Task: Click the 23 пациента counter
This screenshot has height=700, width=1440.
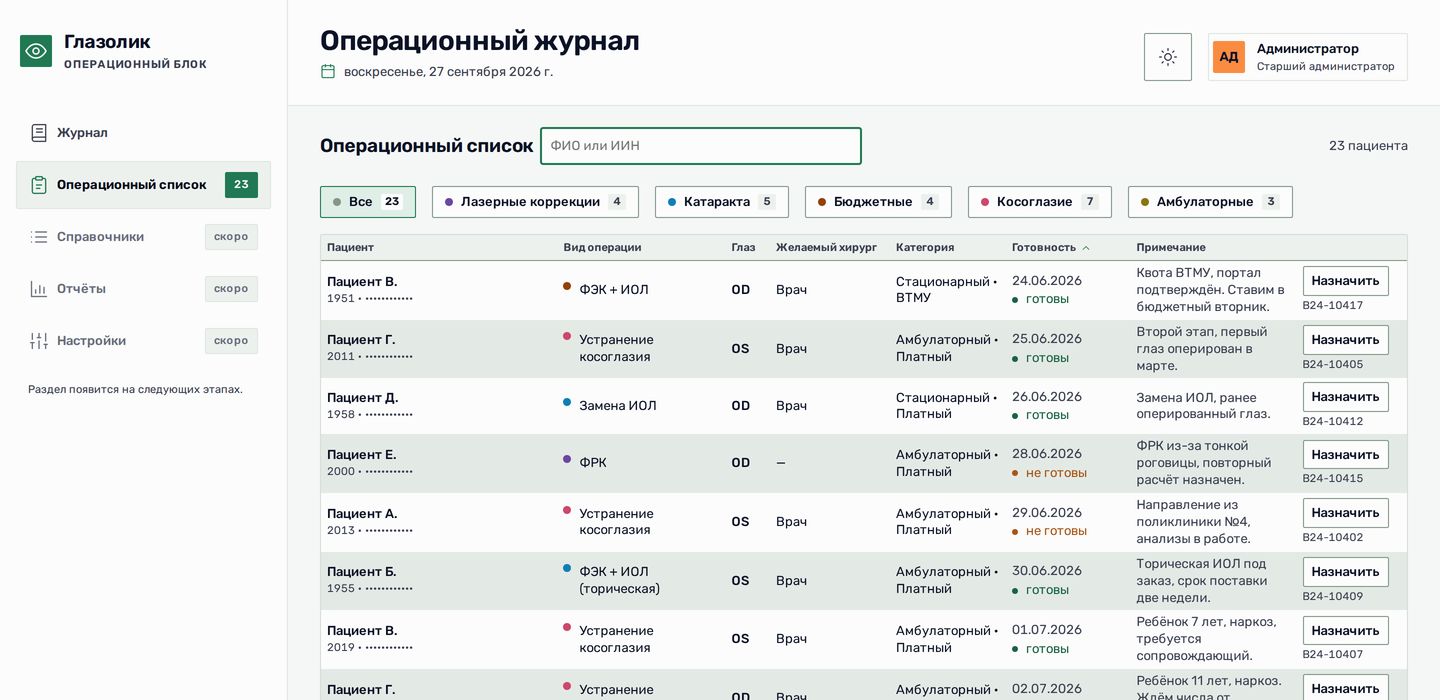Action: point(1368,146)
